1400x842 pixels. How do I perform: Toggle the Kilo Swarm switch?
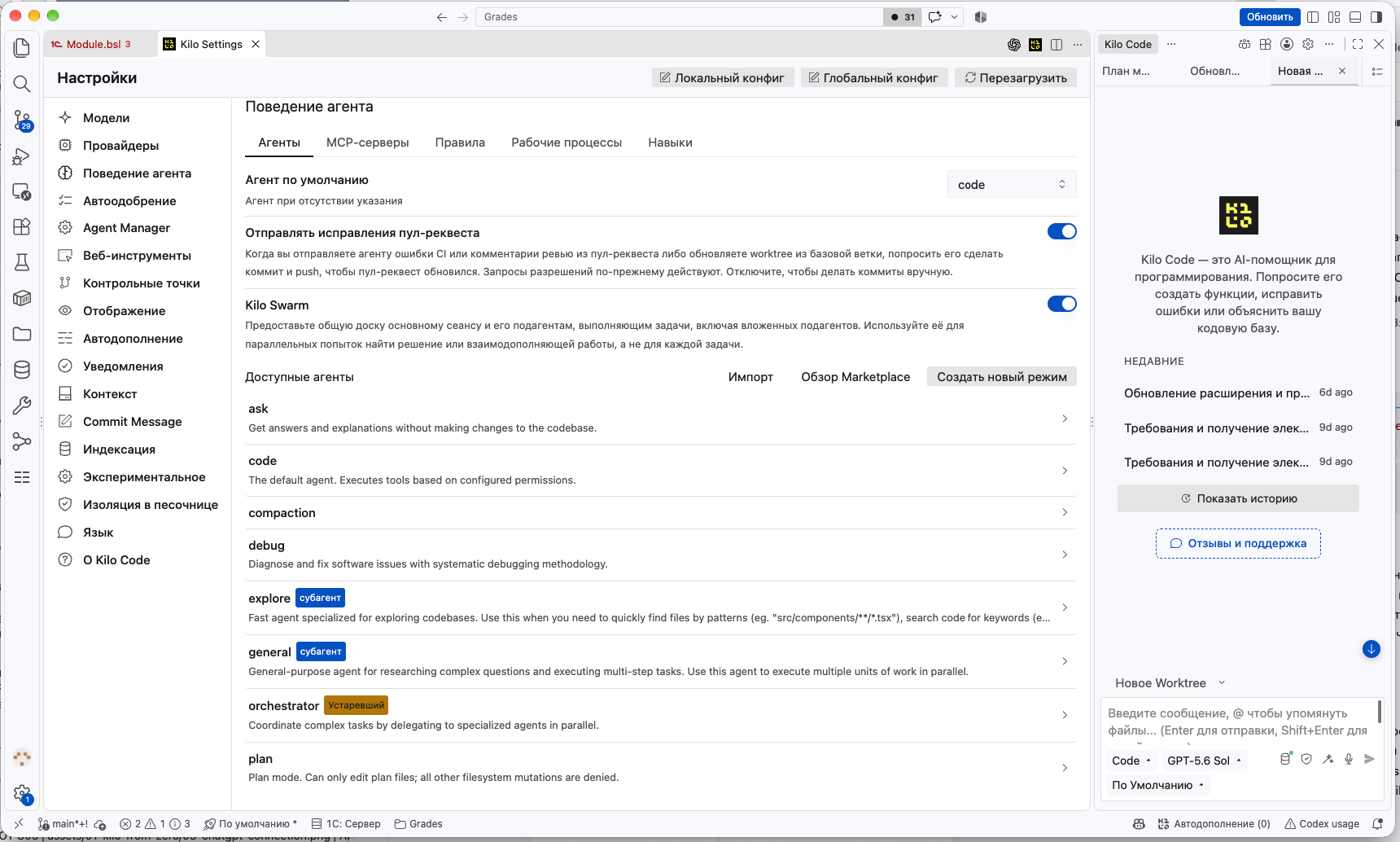(x=1062, y=304)
